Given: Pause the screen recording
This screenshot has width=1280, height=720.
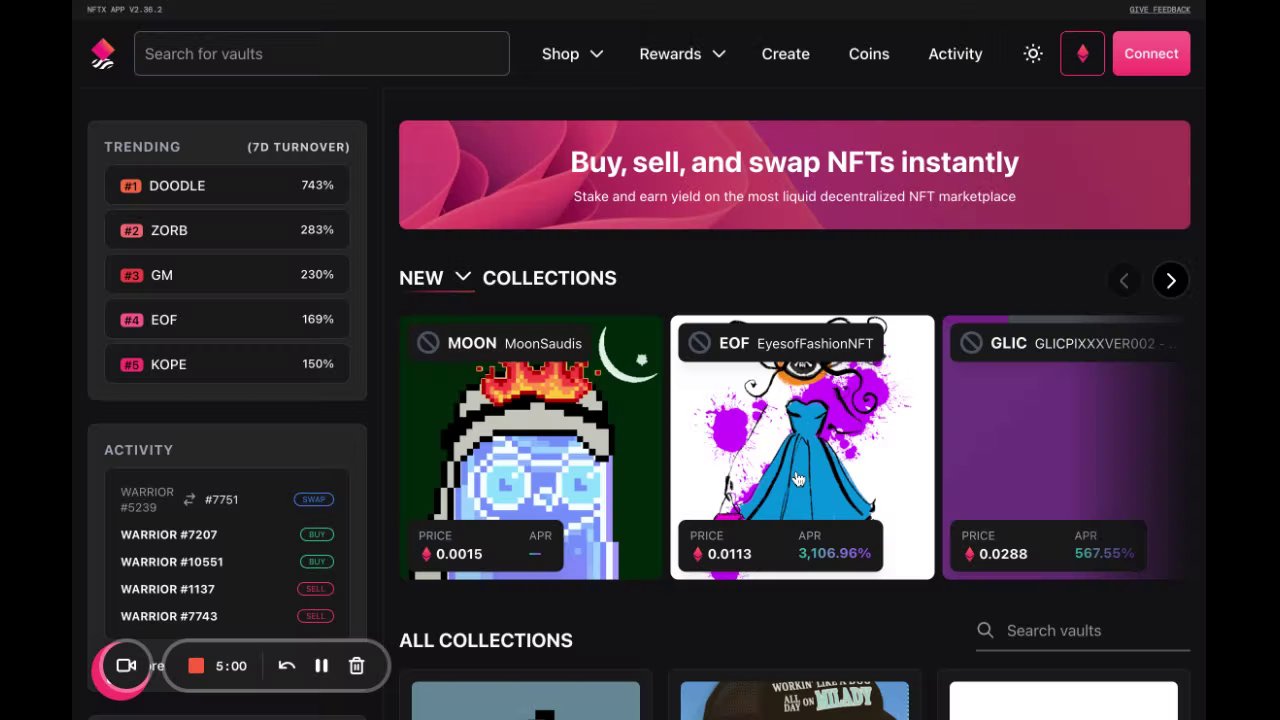Looking at the screenshot, I should [x=321, y=666].
